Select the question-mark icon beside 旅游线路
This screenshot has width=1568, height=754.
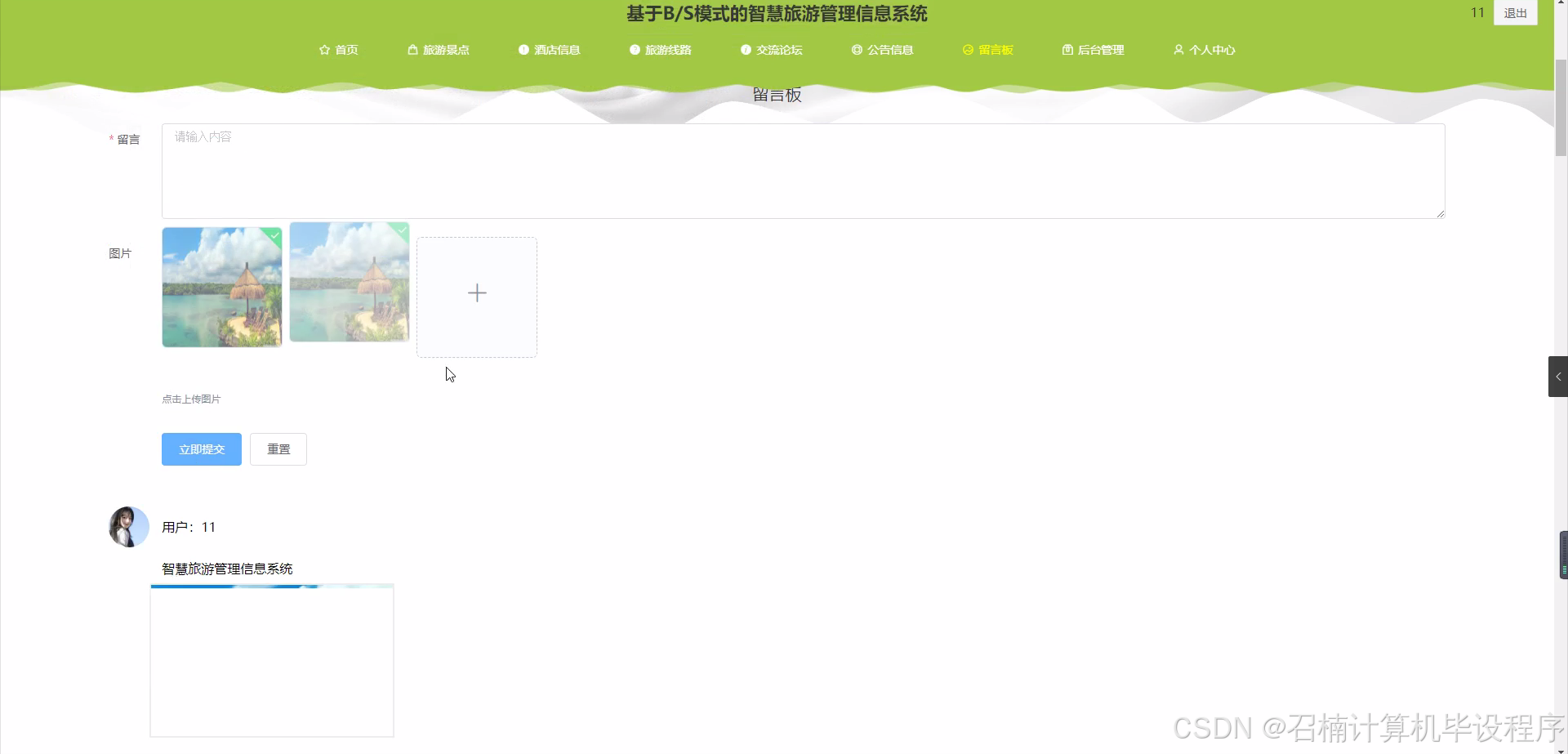click(635, 50)
